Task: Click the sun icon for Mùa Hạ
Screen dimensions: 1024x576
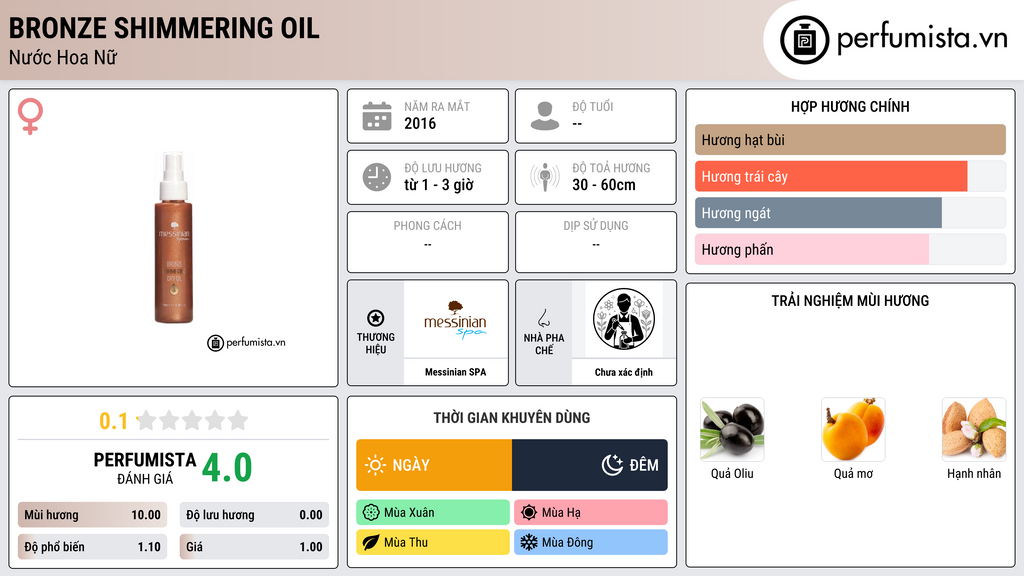Action: 529,513
